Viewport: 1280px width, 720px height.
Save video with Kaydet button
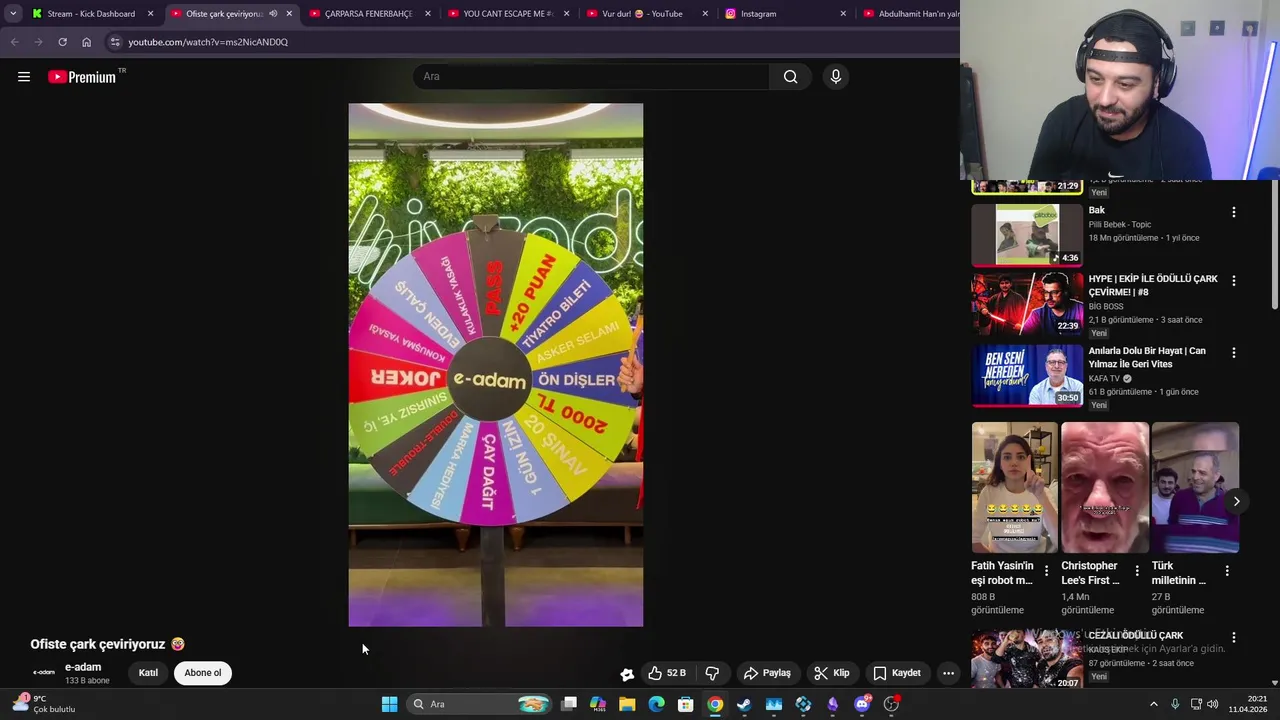pos(897,673)
